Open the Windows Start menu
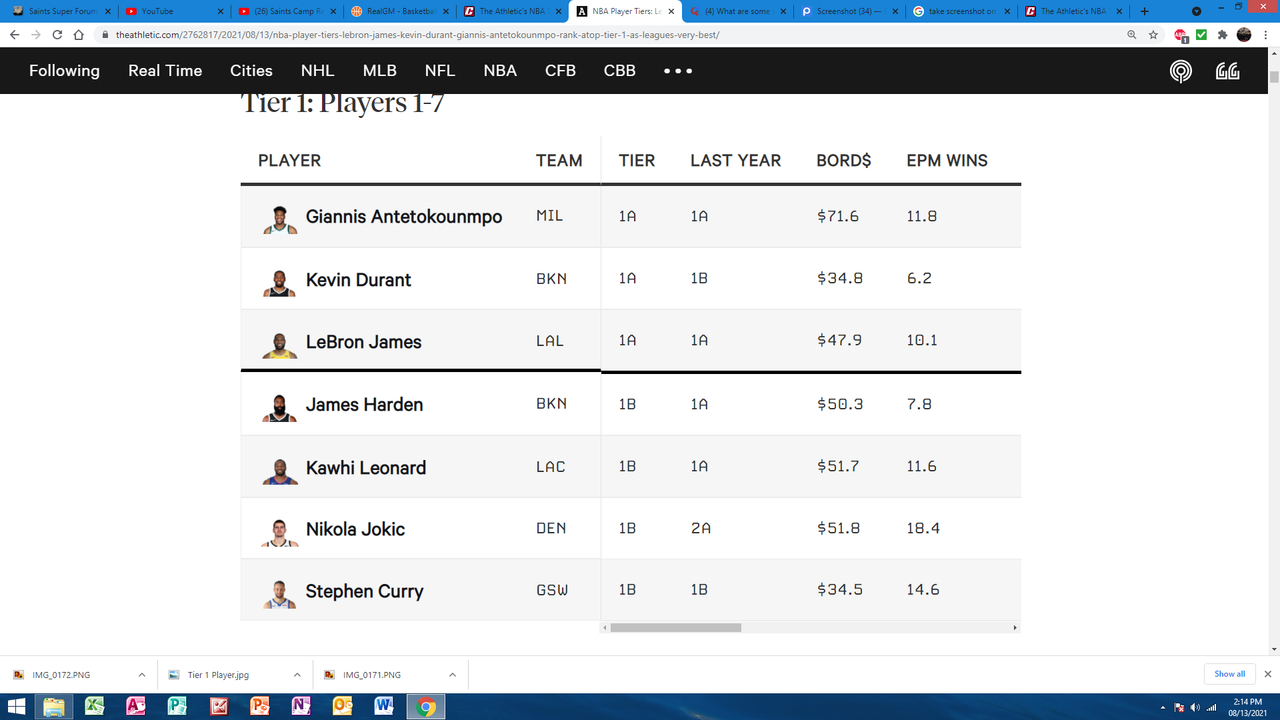Image resolution: width=1280 pixels, height=720 pixels. [17, 707]
